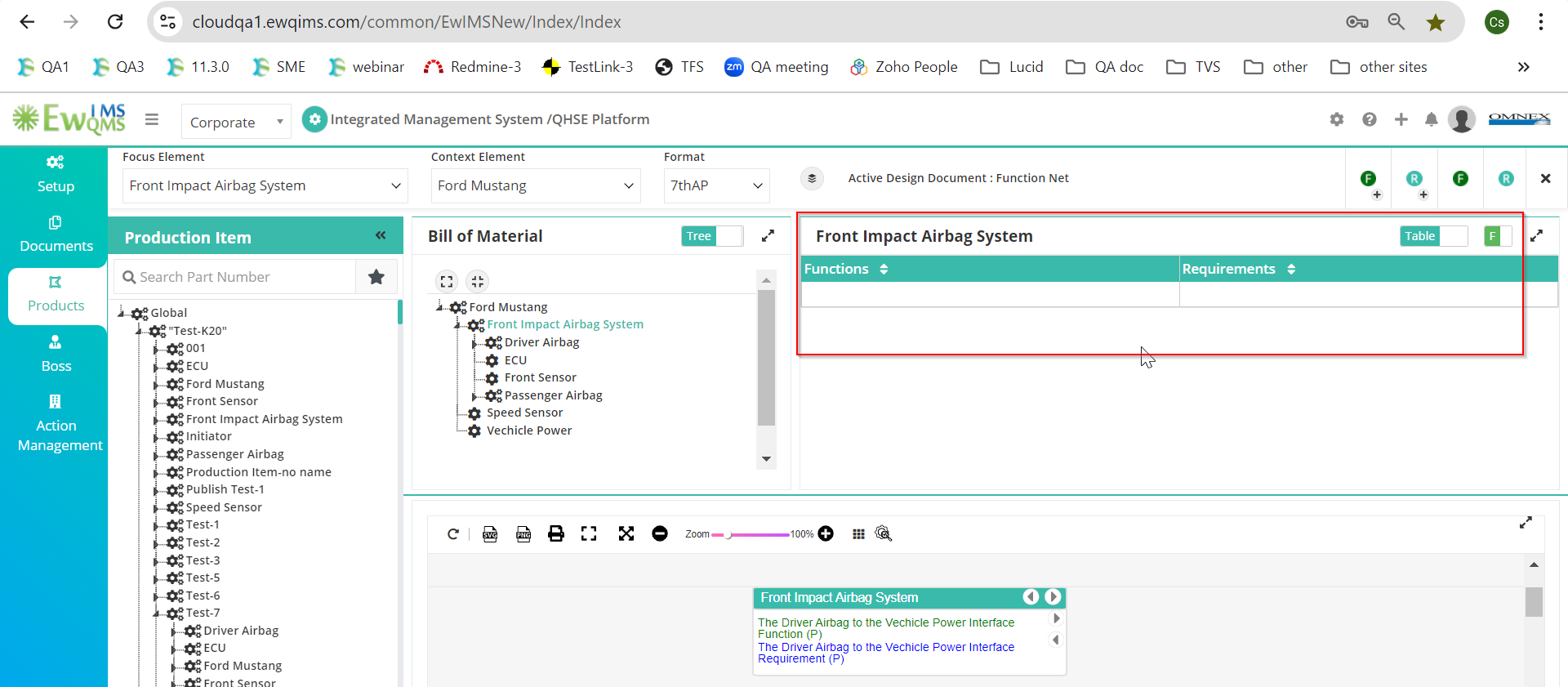Screen dimensions: 1568x687
Task: Expand the Initiator node in Production Item tree
Action: tap(156, 437)
